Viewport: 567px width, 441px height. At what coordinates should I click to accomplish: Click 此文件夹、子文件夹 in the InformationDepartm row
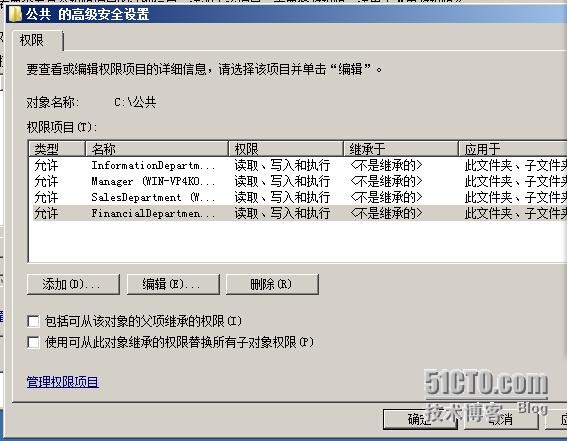516,165
